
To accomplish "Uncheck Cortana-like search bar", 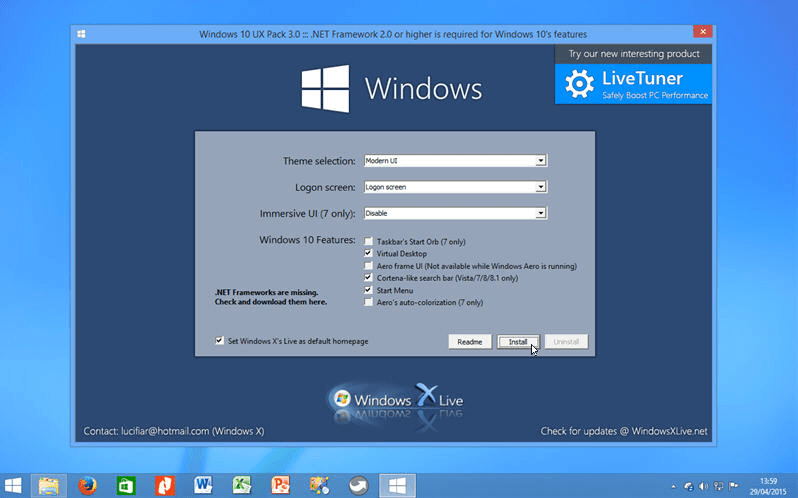I will (368, 278).
